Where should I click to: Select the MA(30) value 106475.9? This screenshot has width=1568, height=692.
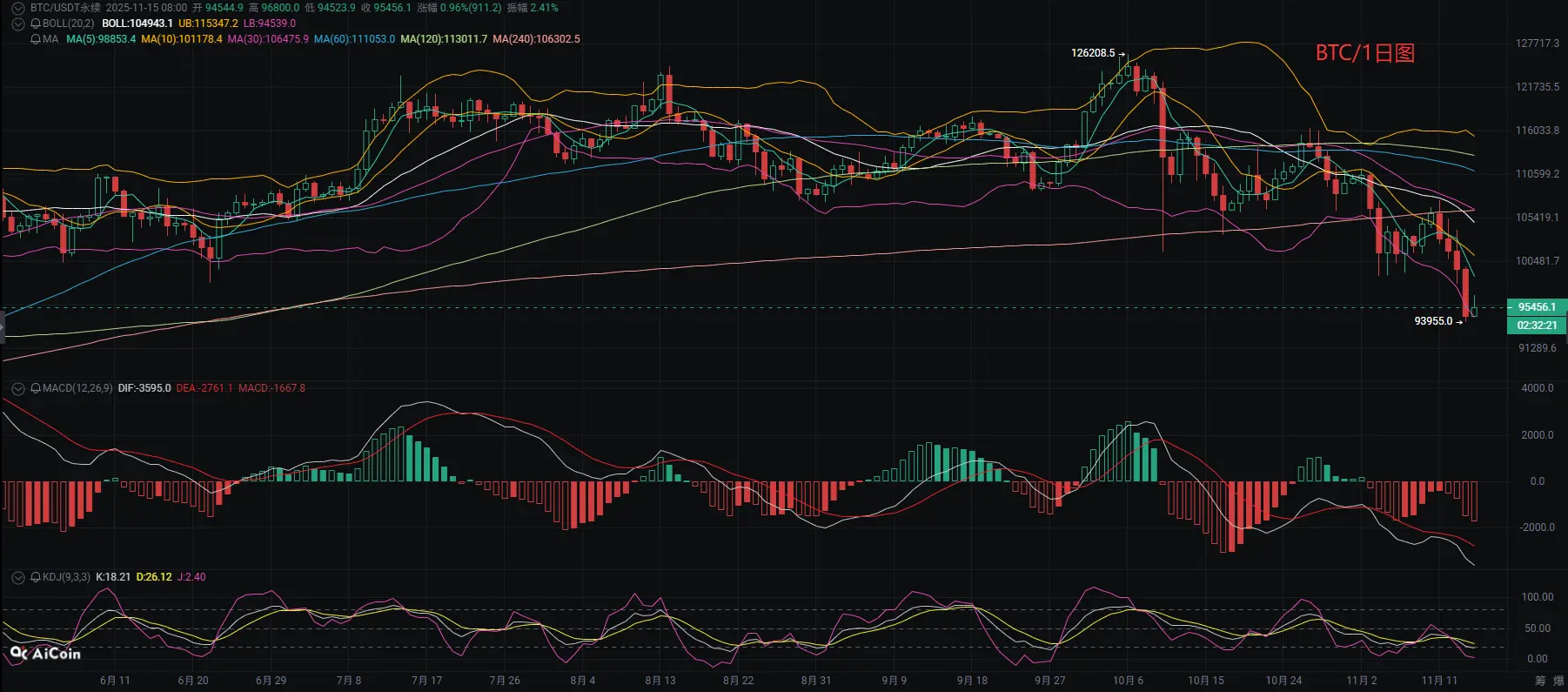268,39
